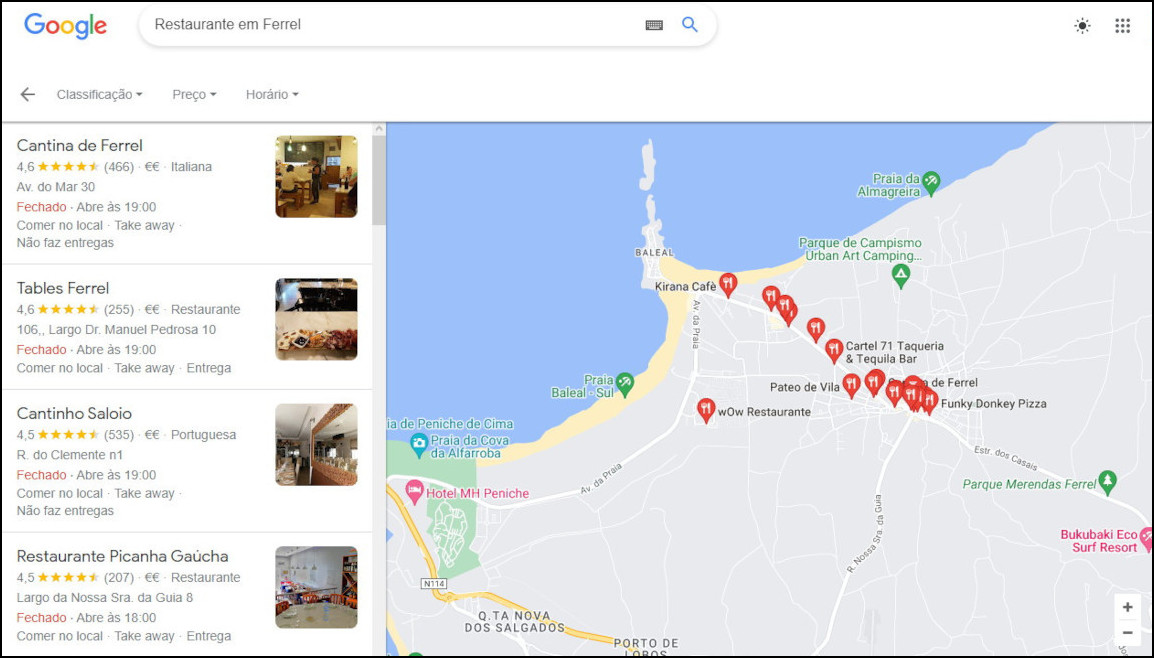Click address Largo da Nossa Sra. da Guia 8

(x=105, y=598)
